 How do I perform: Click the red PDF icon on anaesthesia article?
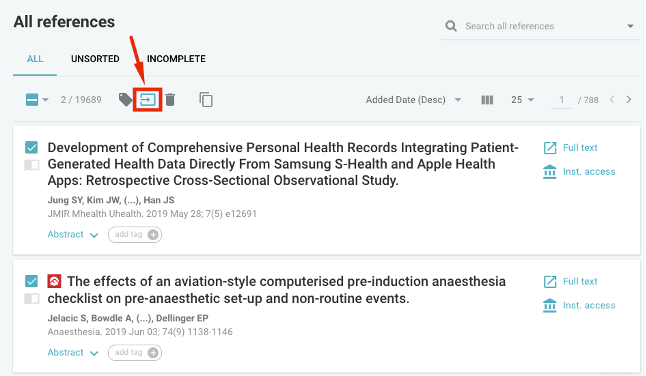click(54, 281)
